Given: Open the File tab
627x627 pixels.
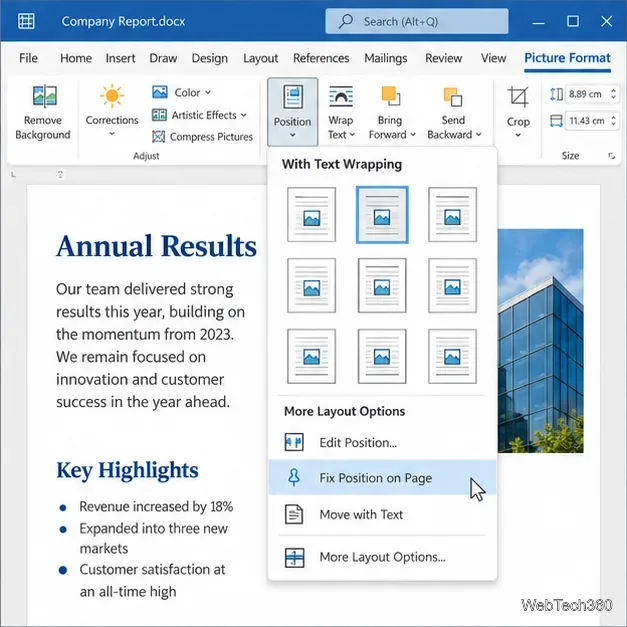Looking at the screenshot, I should [28, 58].
